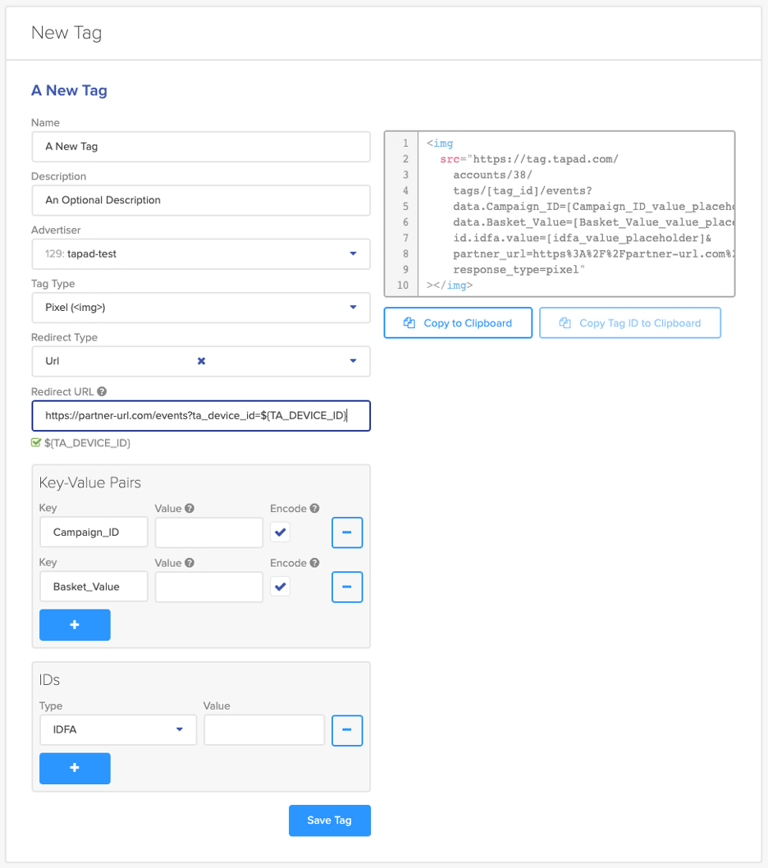Open the Advertiser dropdown
The width and height of the screenshot is (768, 868).
click(x=353, y=254)
